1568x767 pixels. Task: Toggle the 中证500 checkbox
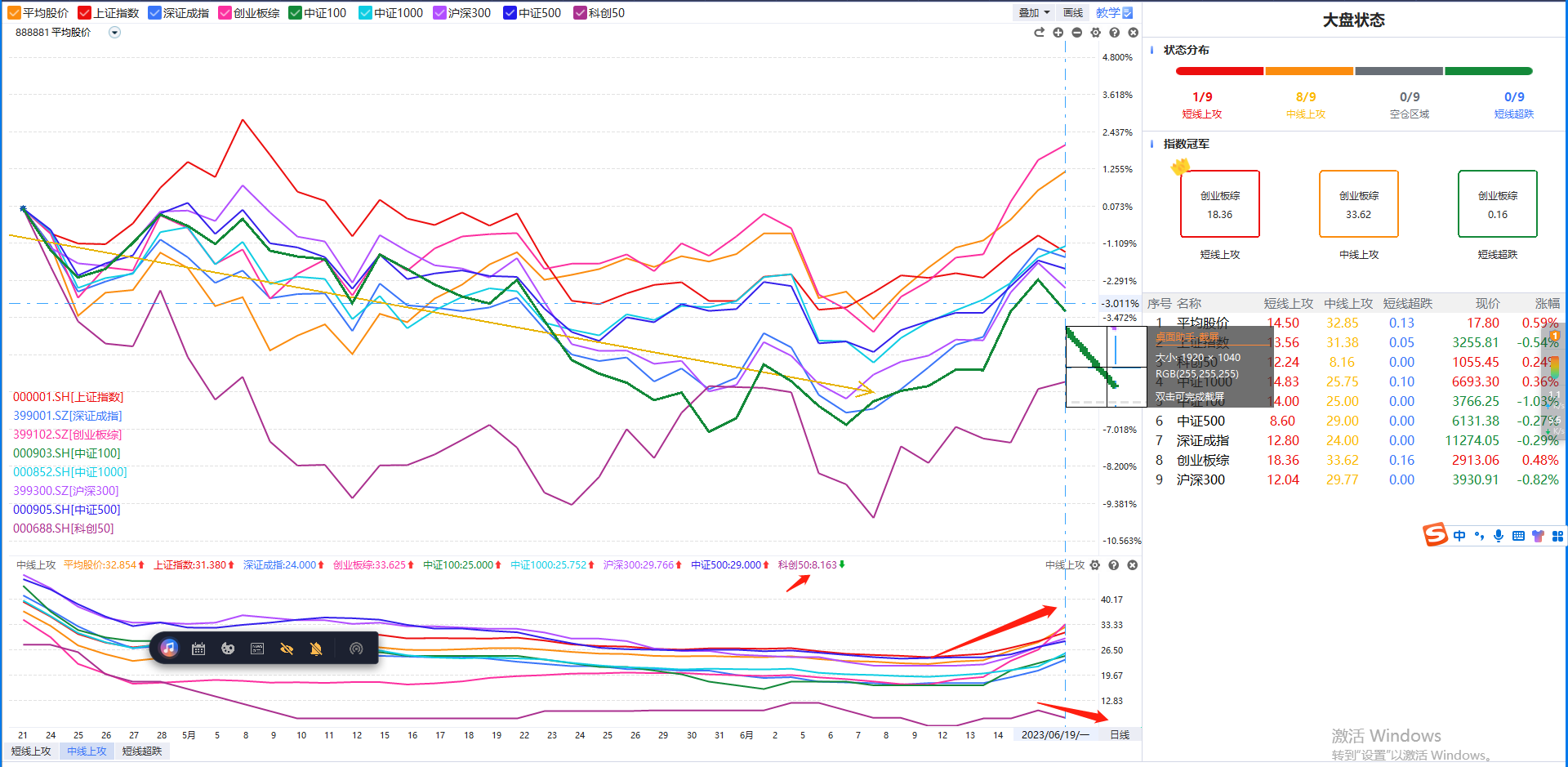tap(510, 13)
